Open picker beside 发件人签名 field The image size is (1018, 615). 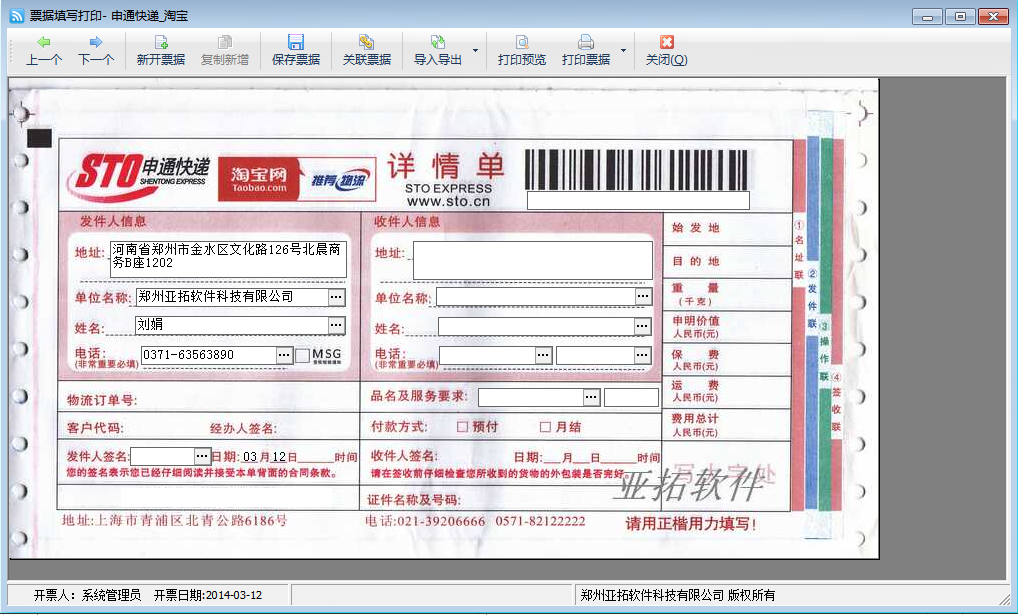[x=202, y=456]
